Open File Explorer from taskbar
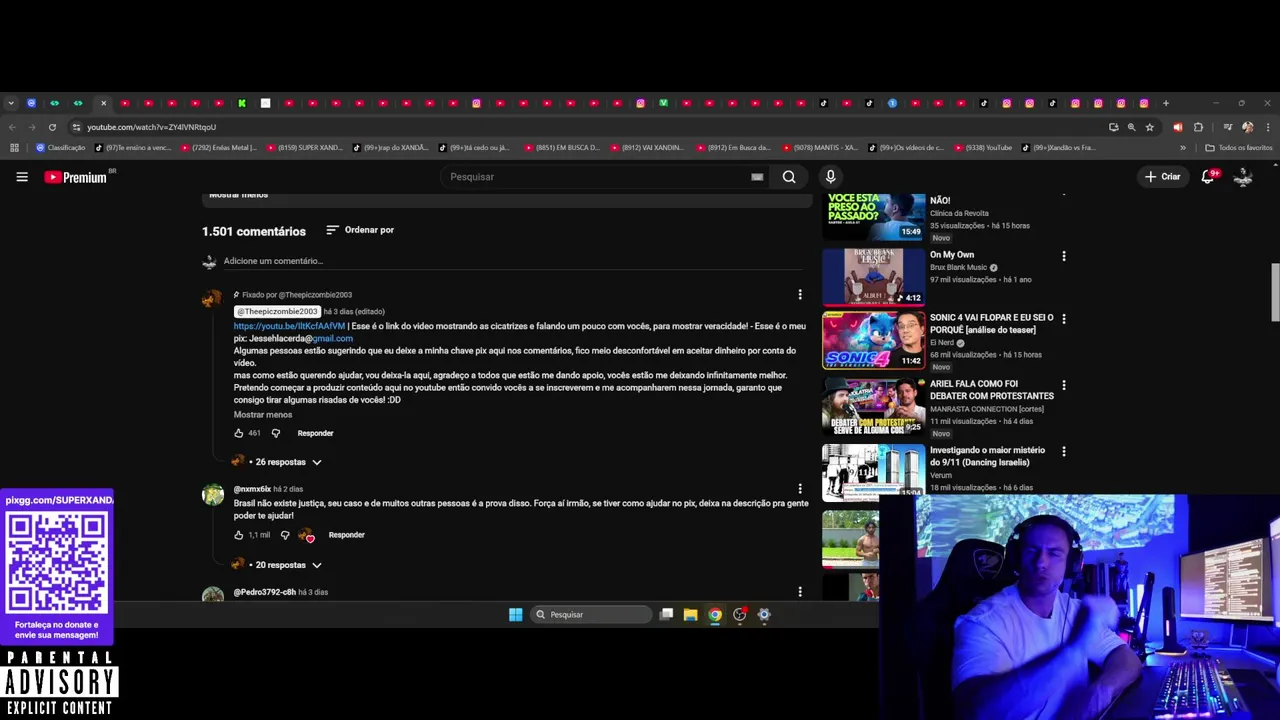The image size is (1280, 720). tap(690, 615)
